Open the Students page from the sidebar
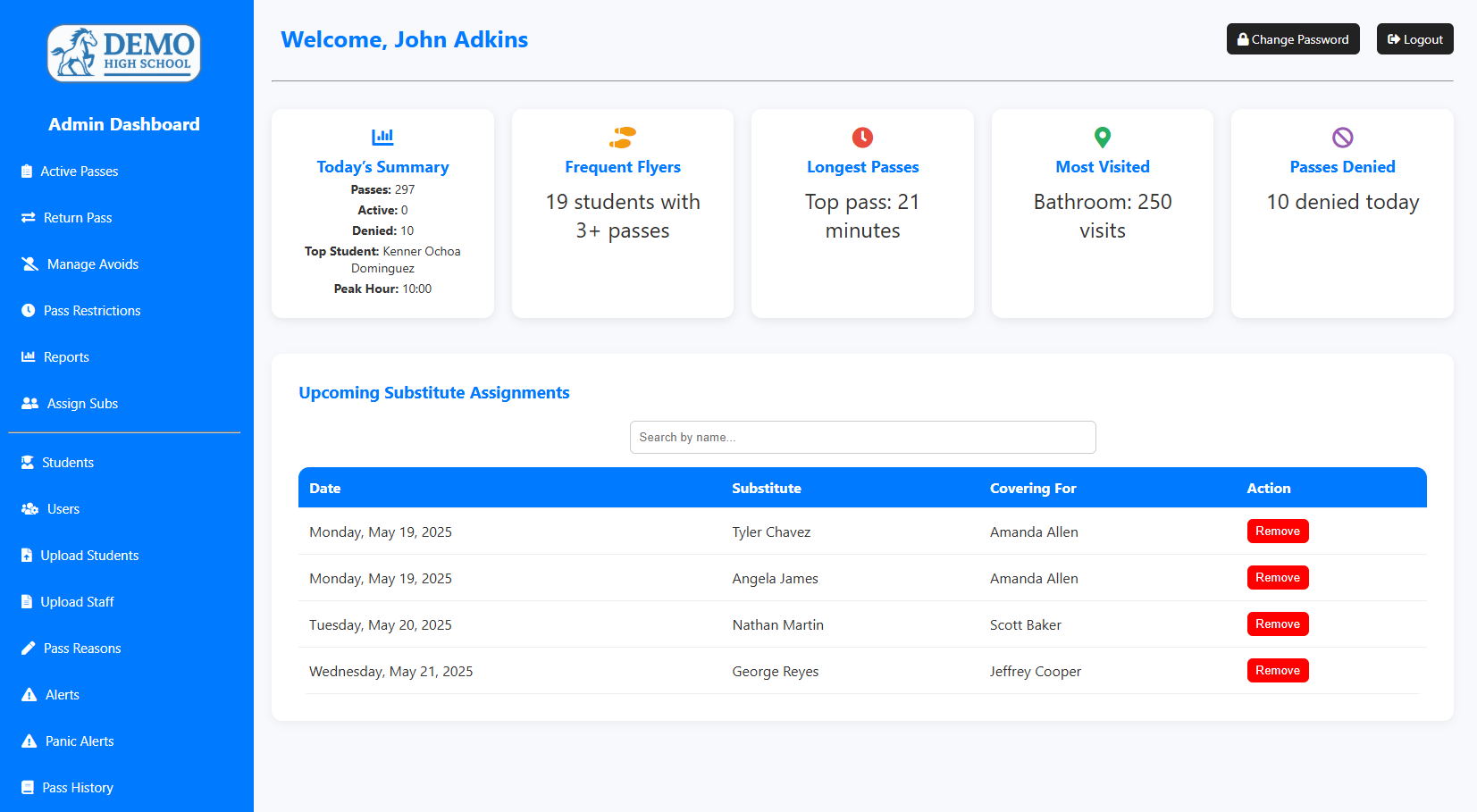The image size is (1477, 812). click(x=67, y=462)
